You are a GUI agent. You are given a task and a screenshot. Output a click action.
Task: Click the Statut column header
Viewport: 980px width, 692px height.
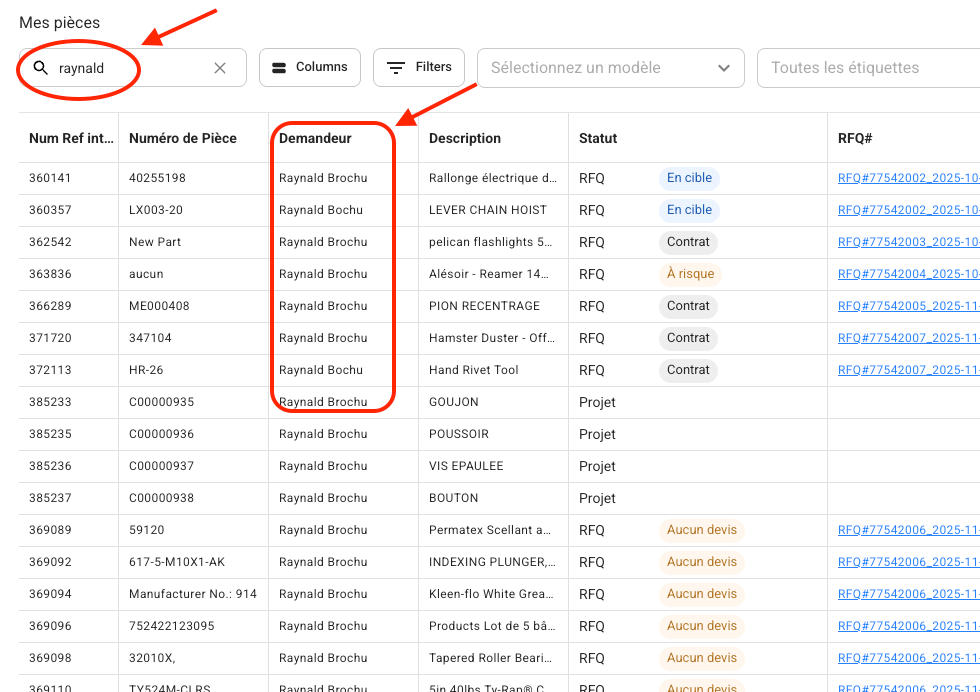598,139
